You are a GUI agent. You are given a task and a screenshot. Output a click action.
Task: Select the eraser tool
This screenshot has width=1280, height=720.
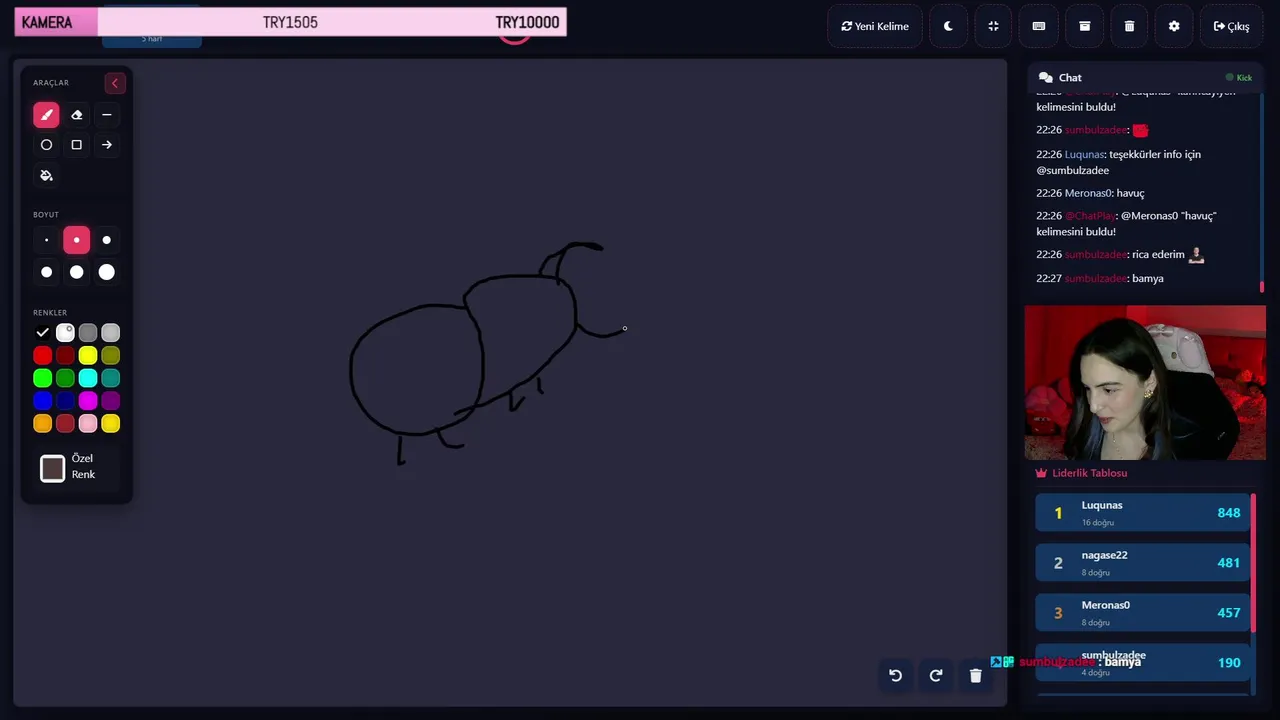(x=76, y=115)
